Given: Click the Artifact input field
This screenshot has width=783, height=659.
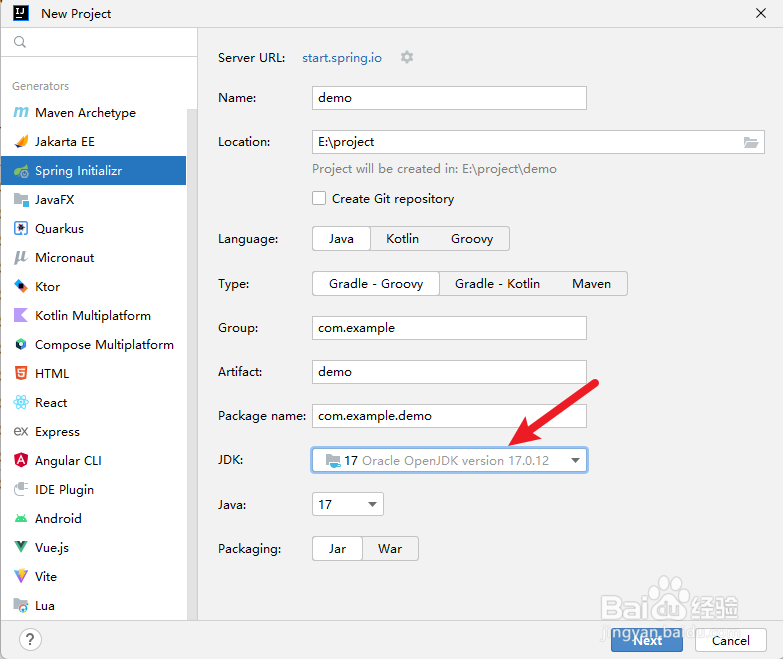Looking at the screenshot, I should tap(448, 372).
